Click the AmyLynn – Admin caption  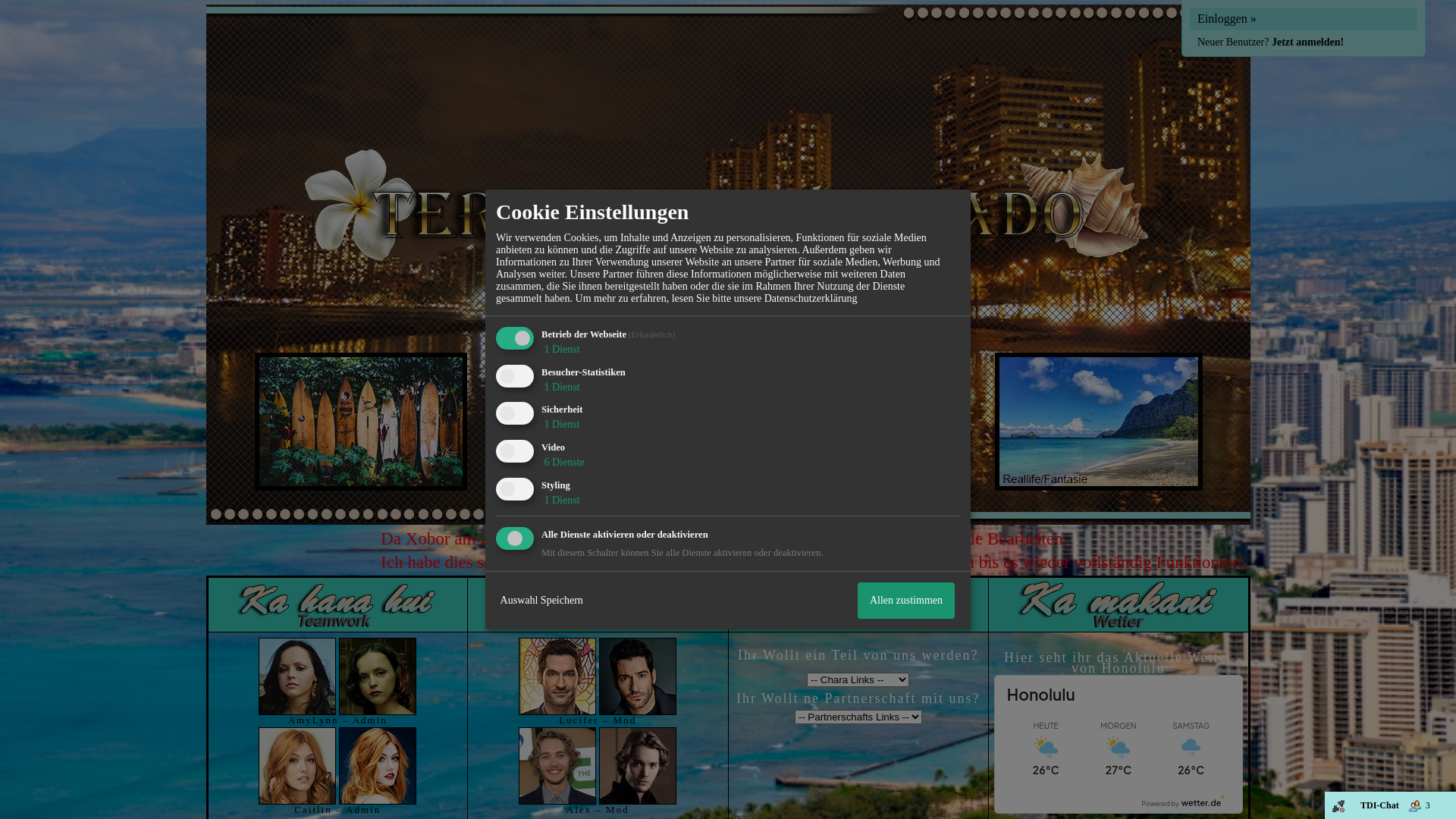tap(337, 720)
